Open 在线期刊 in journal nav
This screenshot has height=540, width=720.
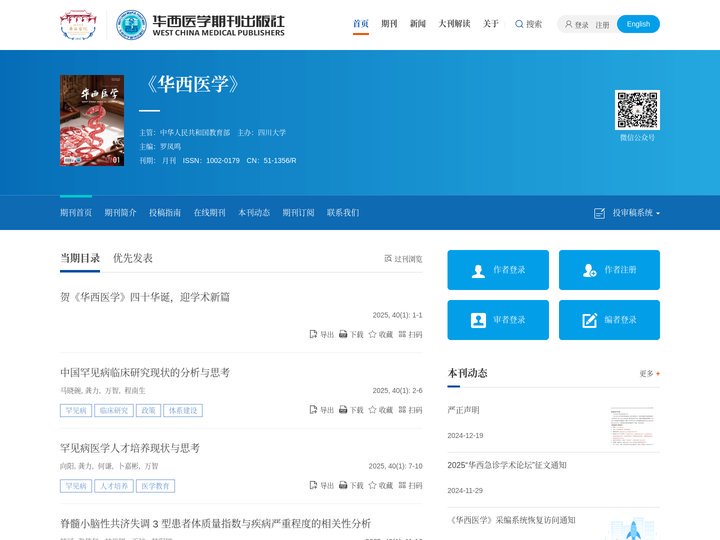click(x=209, y=213)
